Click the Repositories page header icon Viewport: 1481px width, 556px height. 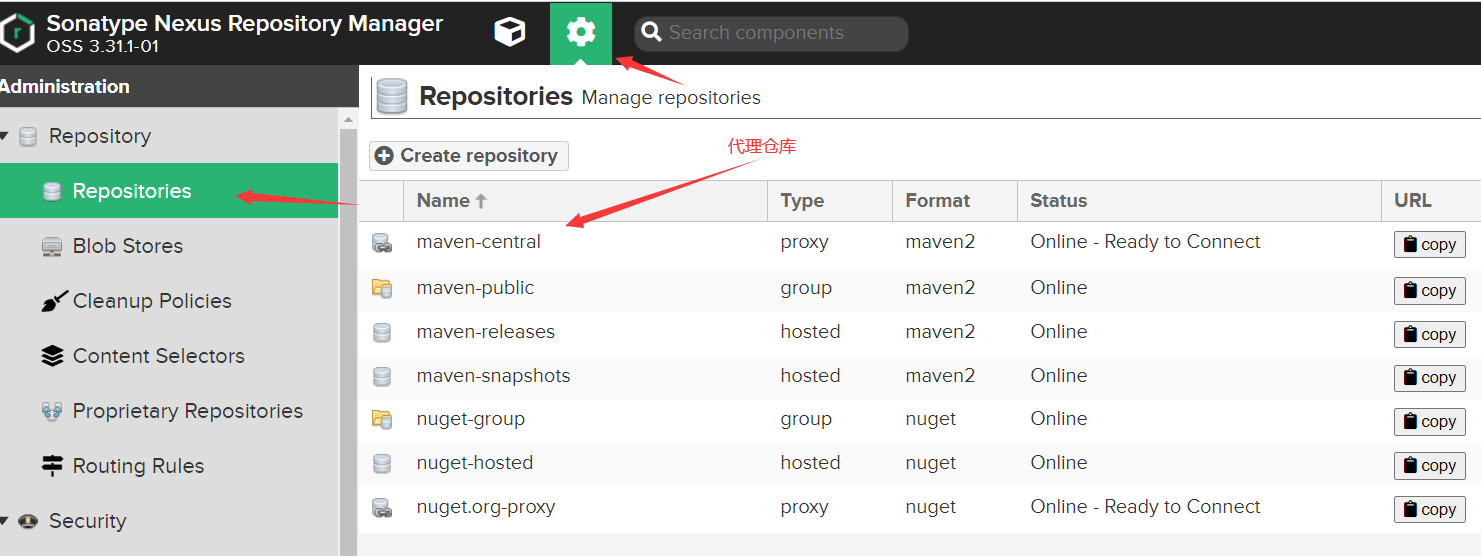coord(392,97)
